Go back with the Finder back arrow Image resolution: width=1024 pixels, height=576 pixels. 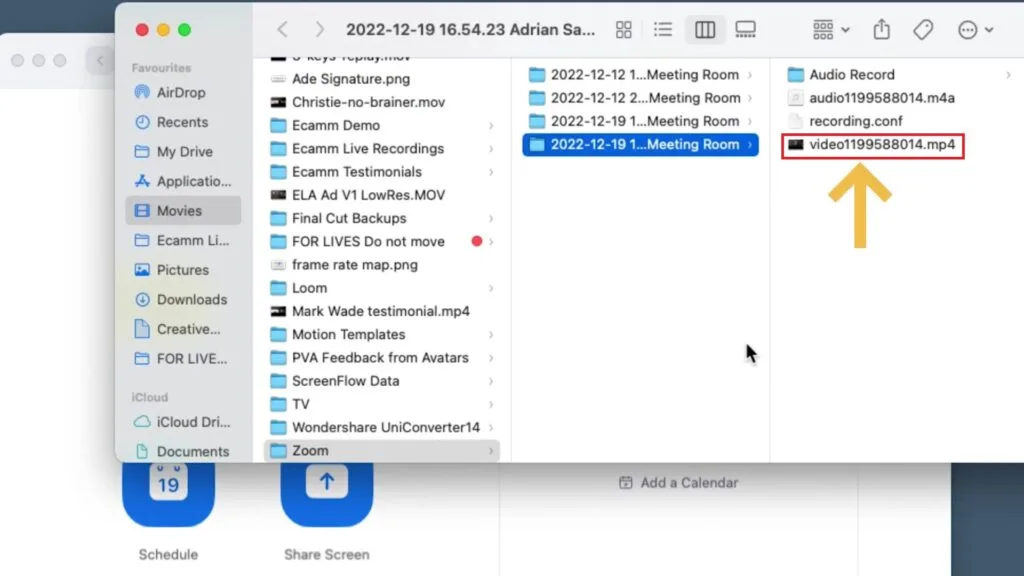click(283, 30)
